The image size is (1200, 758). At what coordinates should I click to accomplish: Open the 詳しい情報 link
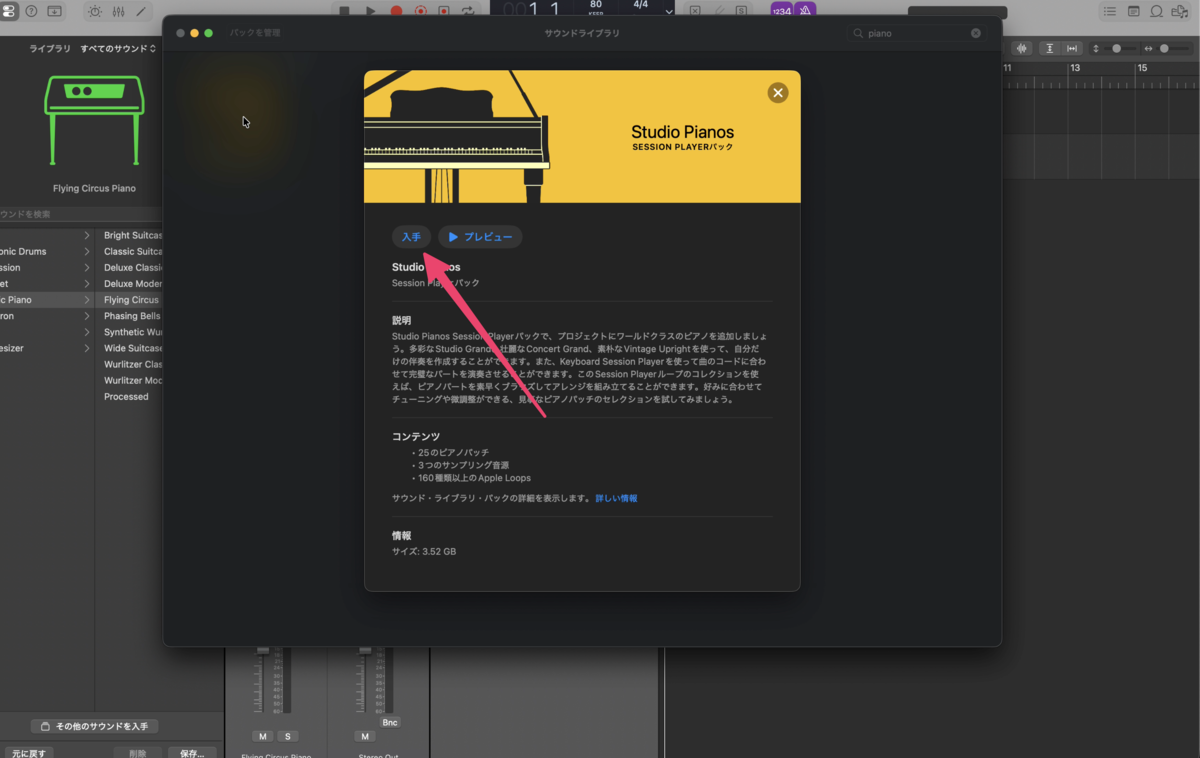[x=616, y=498]
